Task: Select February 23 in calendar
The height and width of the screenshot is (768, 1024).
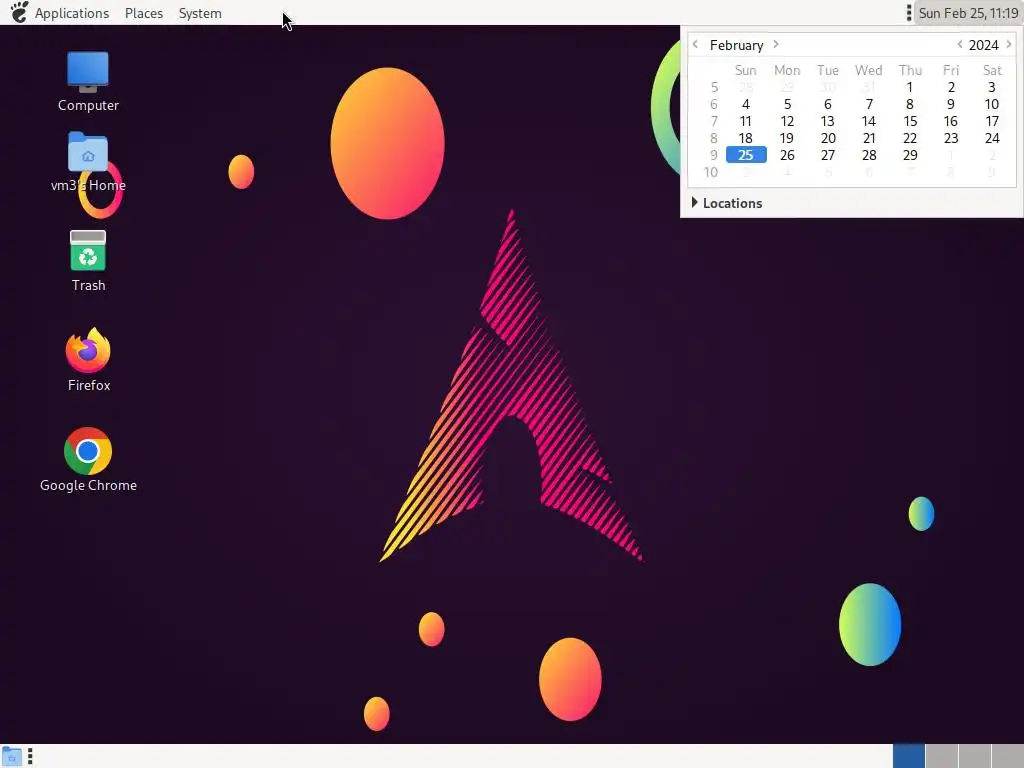Action: tap(951, 138)
